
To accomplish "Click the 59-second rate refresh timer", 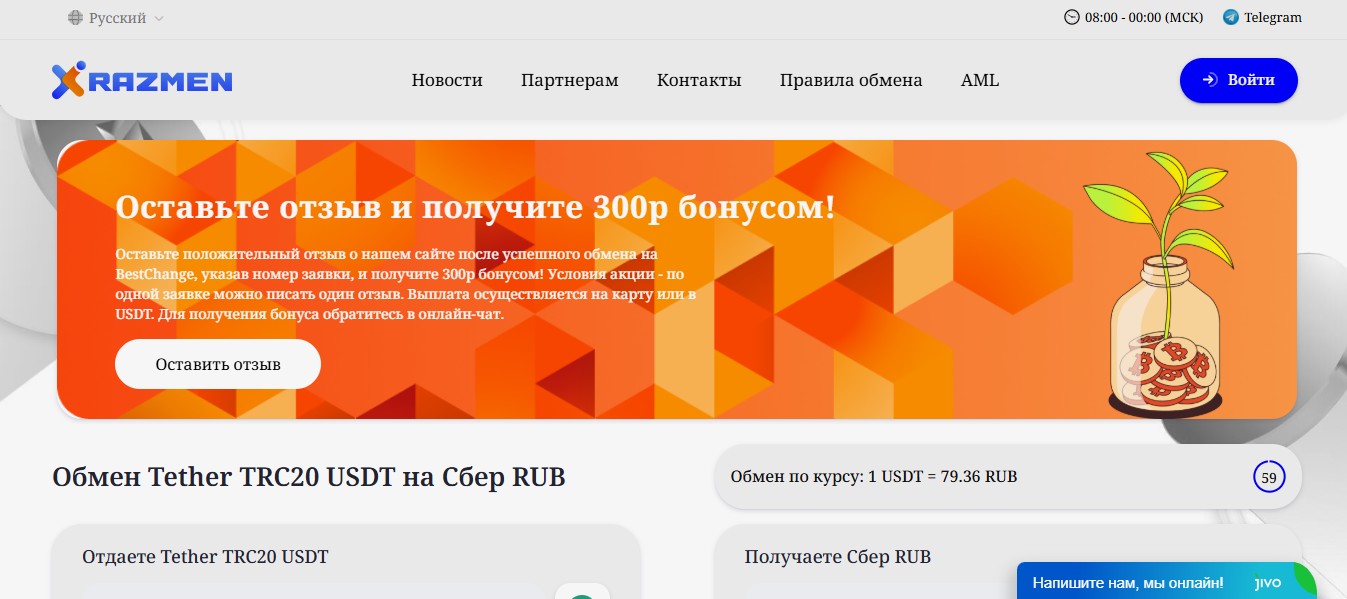I will pos(1269,478).
